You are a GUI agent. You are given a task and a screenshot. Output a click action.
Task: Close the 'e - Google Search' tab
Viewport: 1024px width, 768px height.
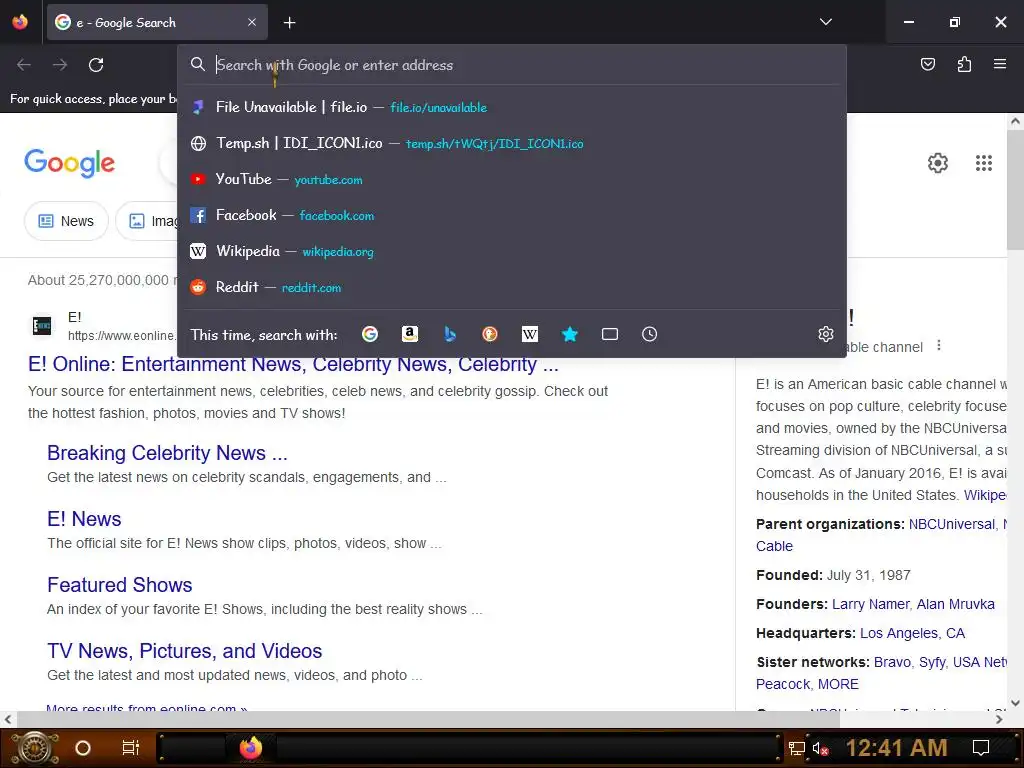[x=252, y=22]
